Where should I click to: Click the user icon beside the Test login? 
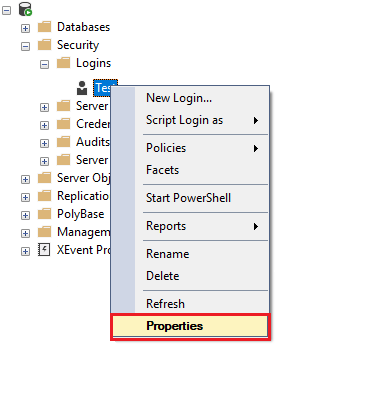[x=82, y=88]
